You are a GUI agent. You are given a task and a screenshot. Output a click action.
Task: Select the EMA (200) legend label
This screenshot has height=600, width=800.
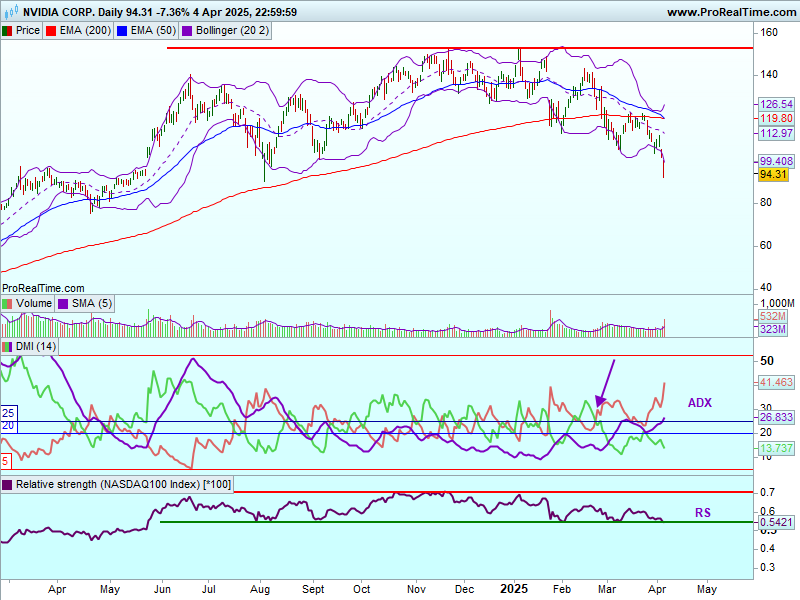(x=85, y=31)
